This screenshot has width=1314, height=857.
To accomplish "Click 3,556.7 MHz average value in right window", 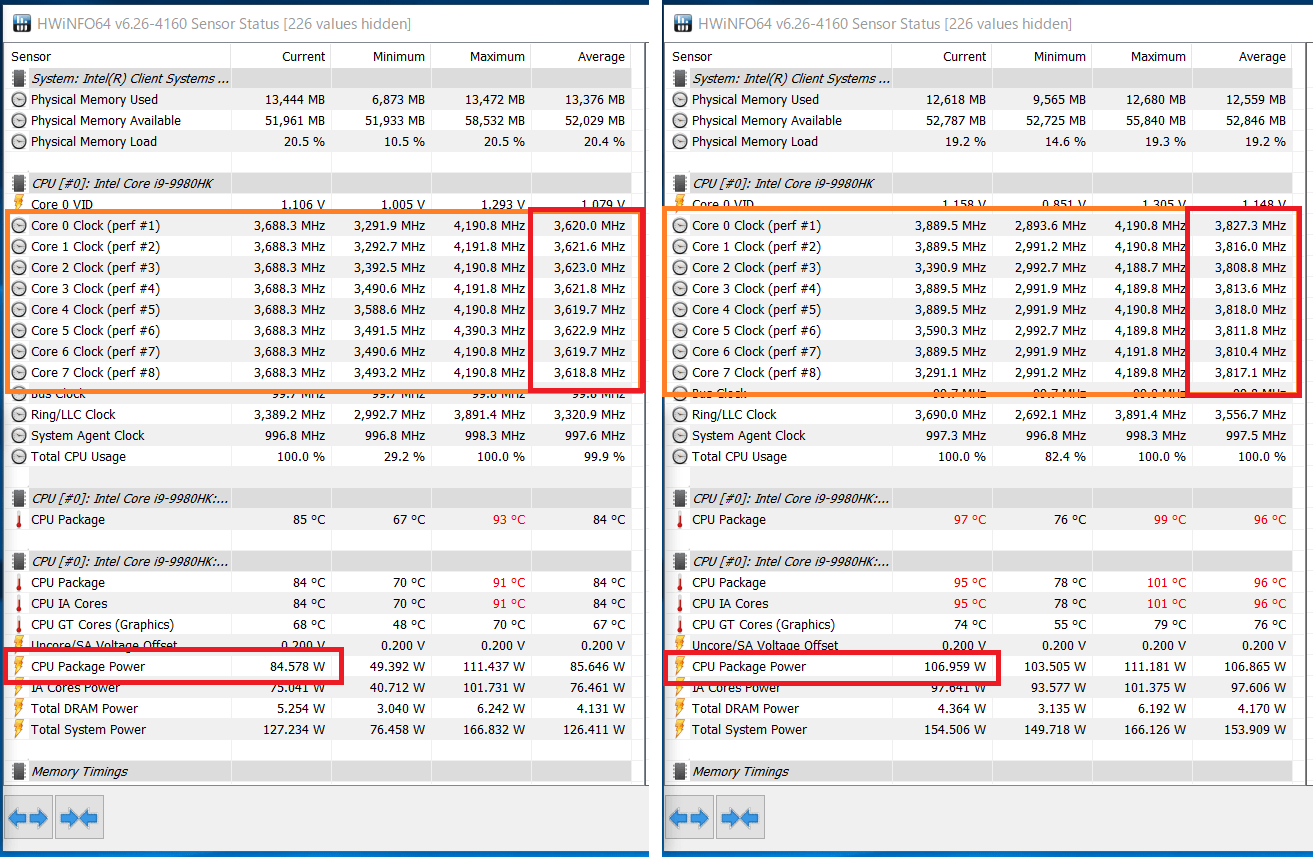I will click(1251, 415).
